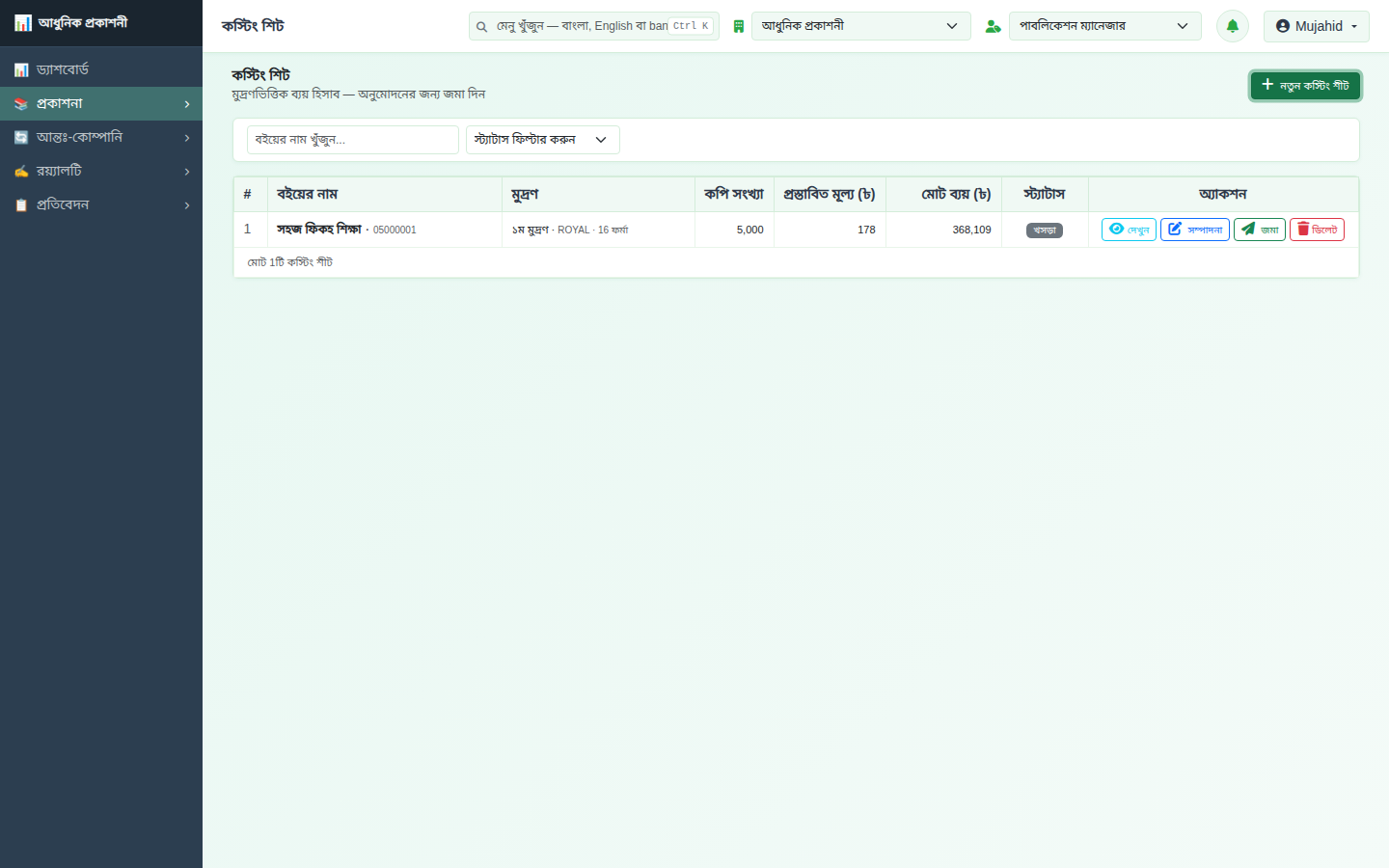The image size is (1389, 868).
Task: Click the ডিলেট delete button in row 1
Action: coord(1317,230)
